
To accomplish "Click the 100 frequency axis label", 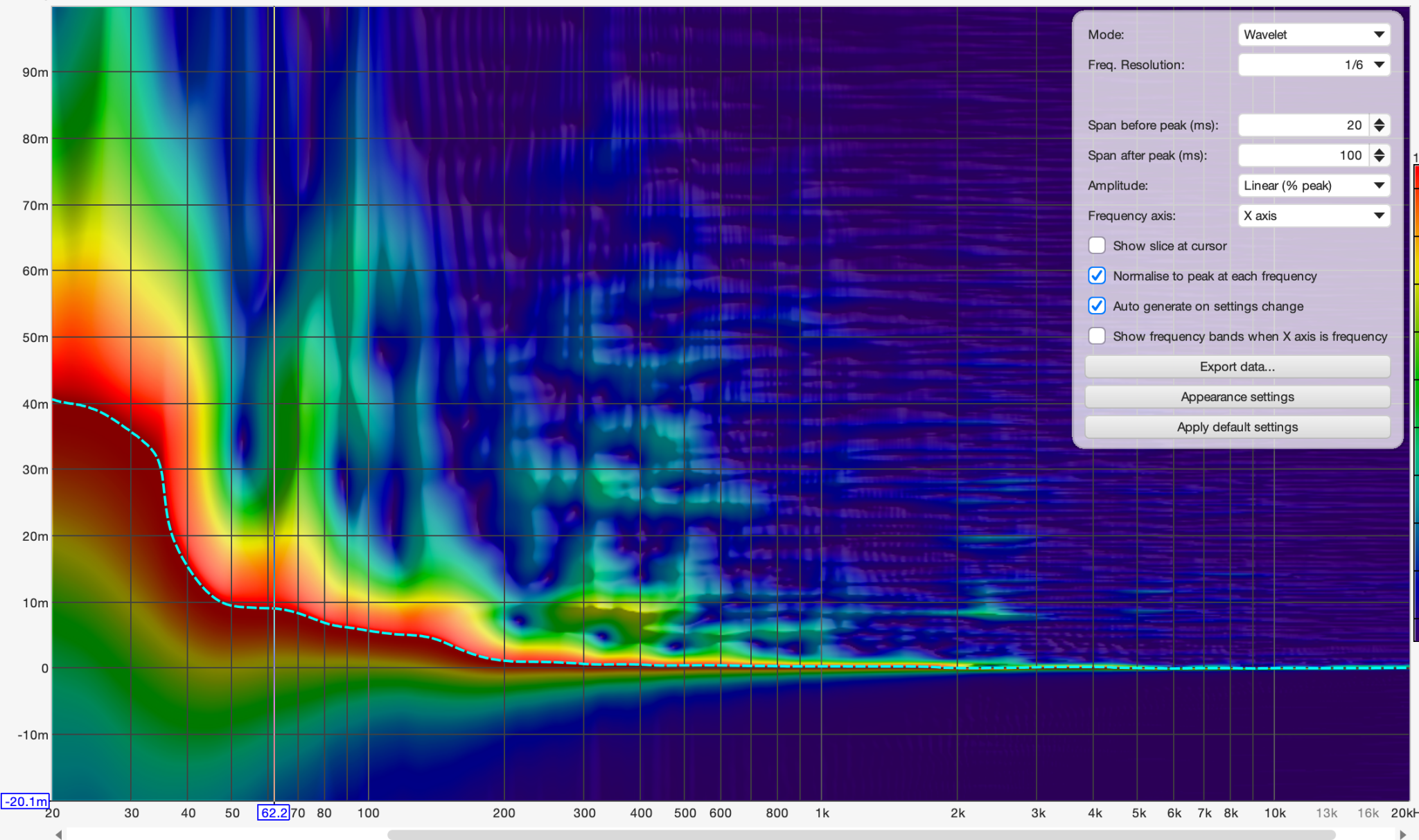I will [368, 813].
